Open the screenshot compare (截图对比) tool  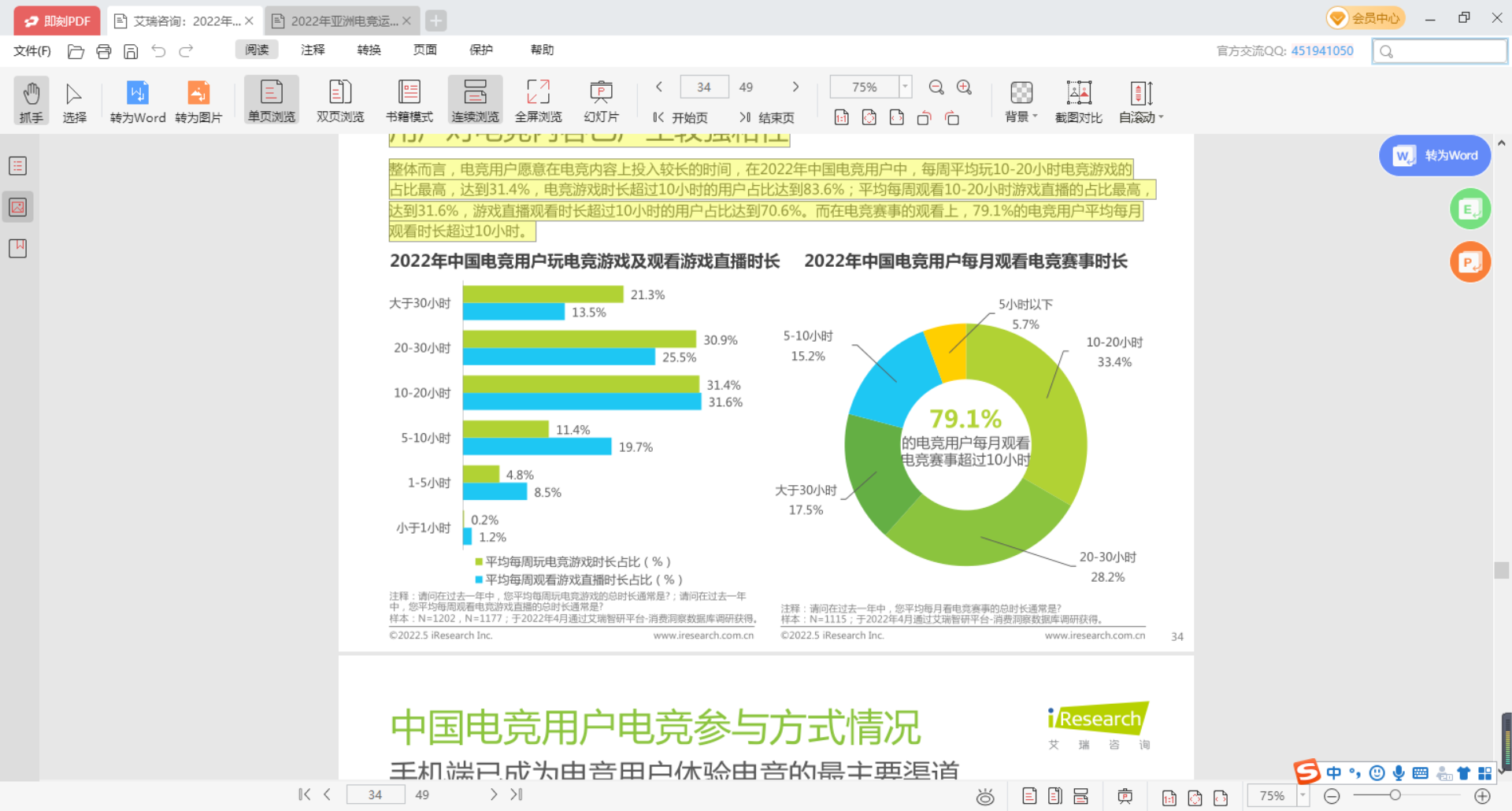[1078, 101]
